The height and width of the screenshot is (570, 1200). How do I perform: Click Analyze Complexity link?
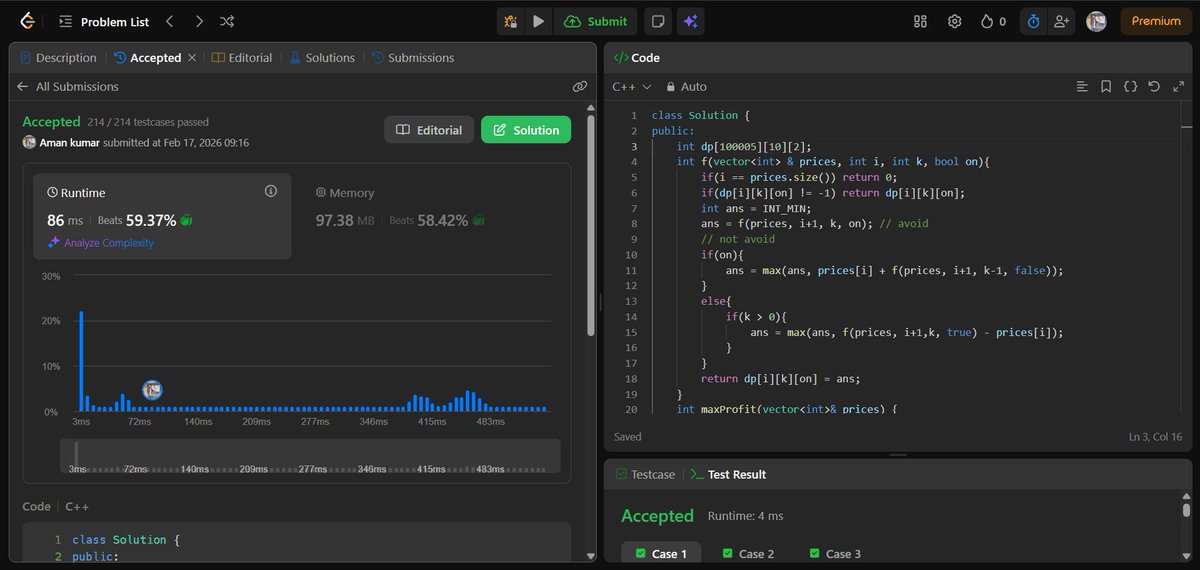[100, 243]
